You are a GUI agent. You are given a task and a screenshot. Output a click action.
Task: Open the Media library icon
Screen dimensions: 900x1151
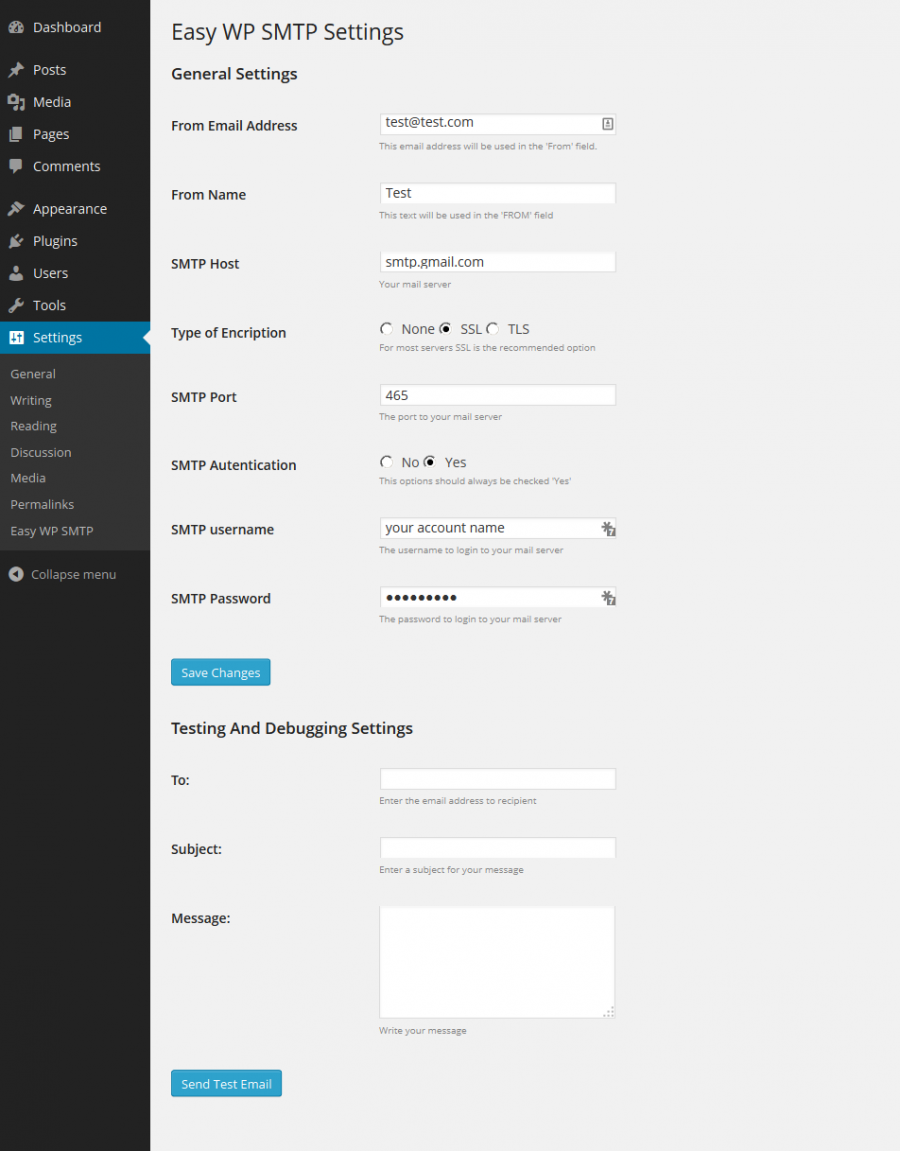tap(17, 101)
